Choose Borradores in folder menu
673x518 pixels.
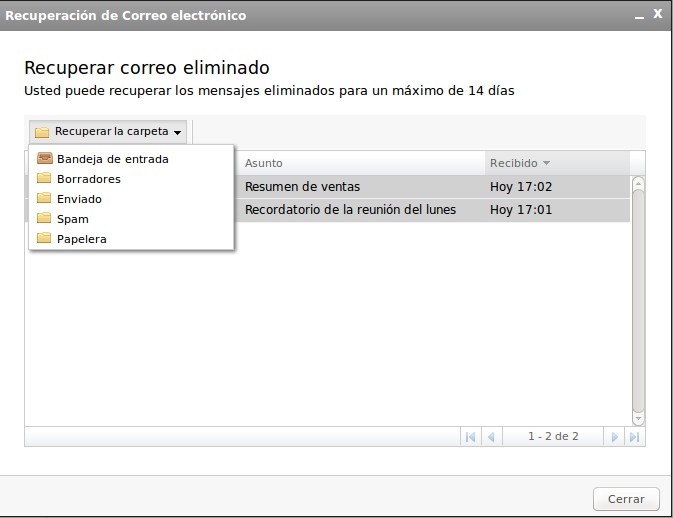pyautogui.click(x=131, y=179)
